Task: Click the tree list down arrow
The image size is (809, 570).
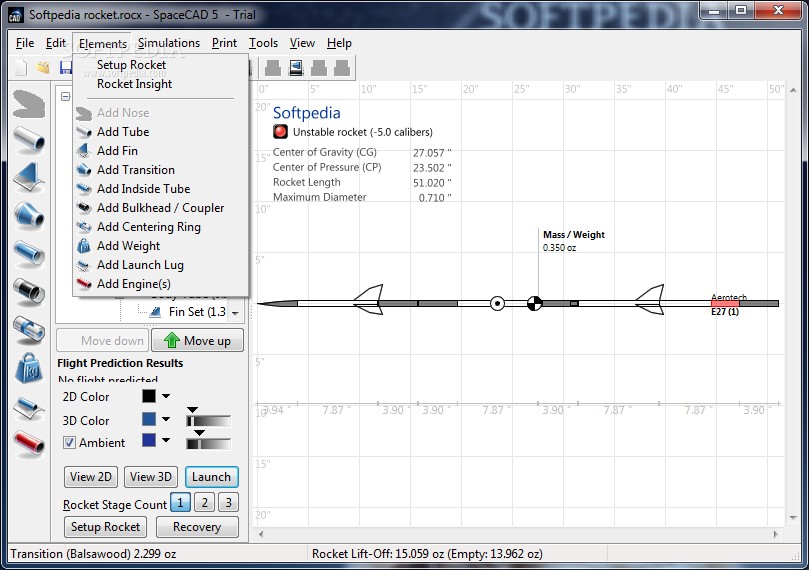Action: coord(235,313)
